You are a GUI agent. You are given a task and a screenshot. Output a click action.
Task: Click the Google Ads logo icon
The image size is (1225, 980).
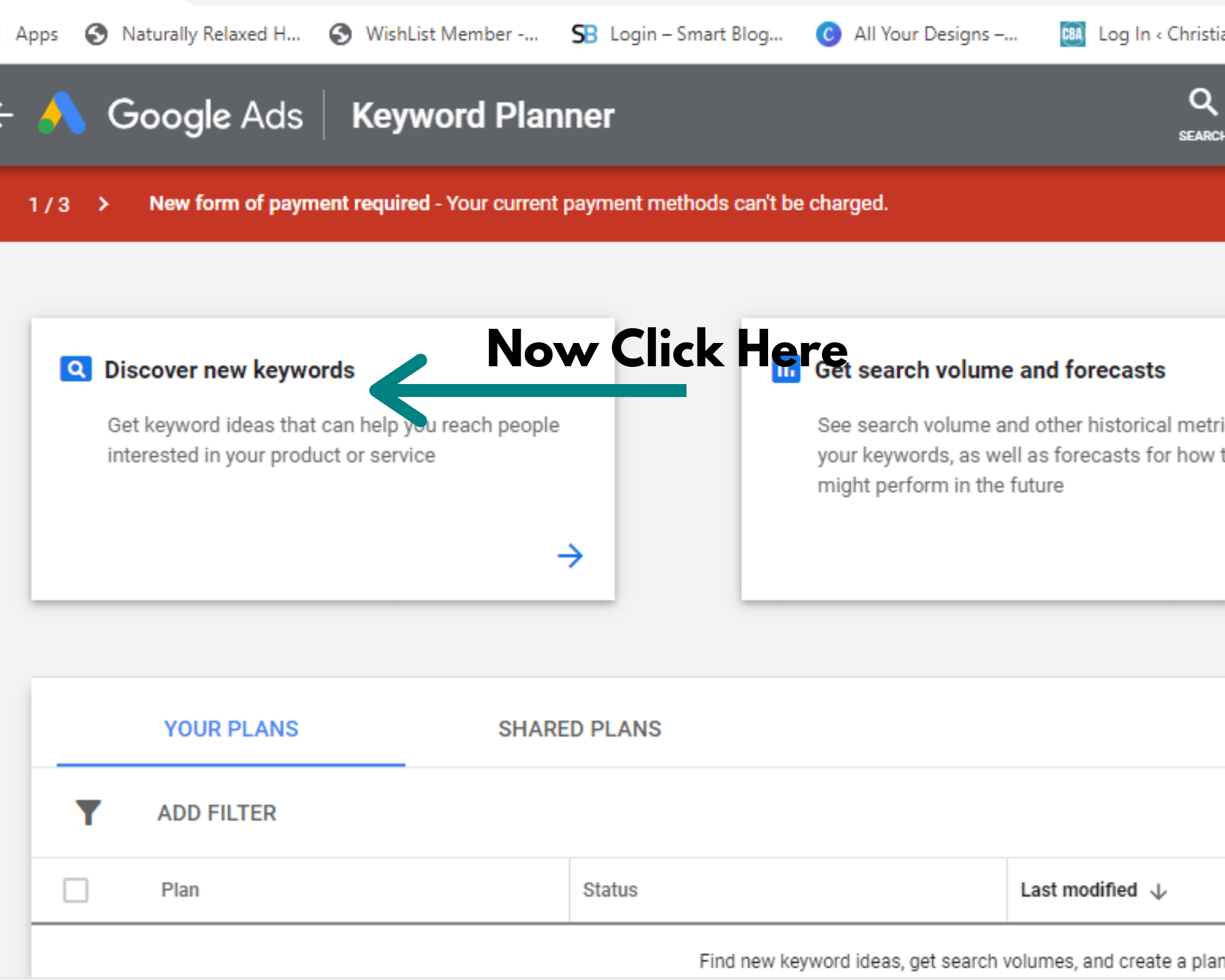61,114
